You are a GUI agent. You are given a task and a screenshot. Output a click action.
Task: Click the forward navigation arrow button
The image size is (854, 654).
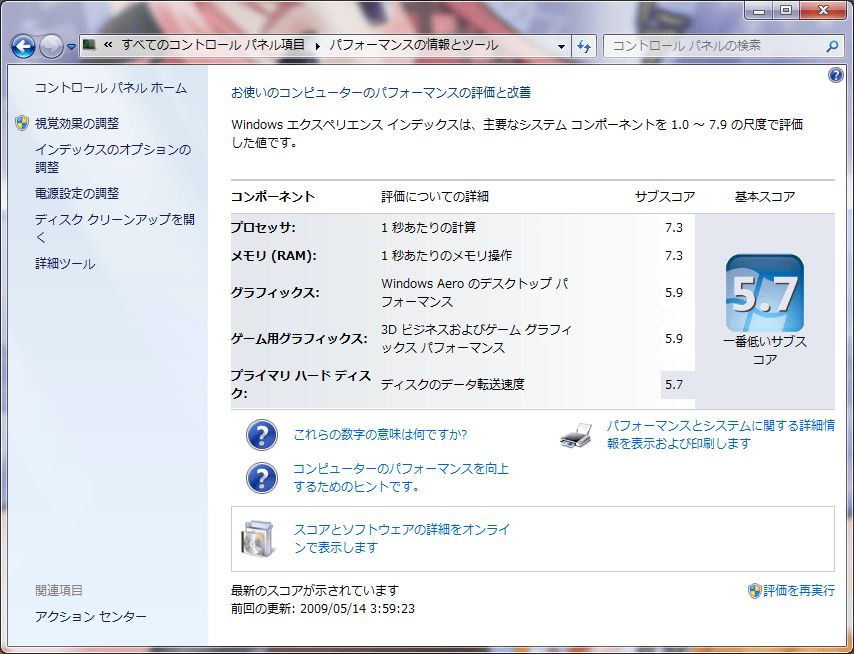coord(51,46)
